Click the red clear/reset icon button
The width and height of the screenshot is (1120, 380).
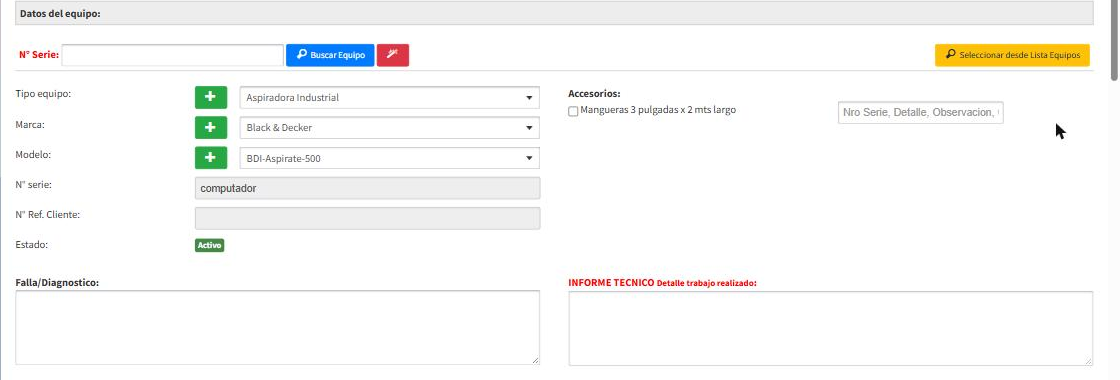[x=393, y=55]
